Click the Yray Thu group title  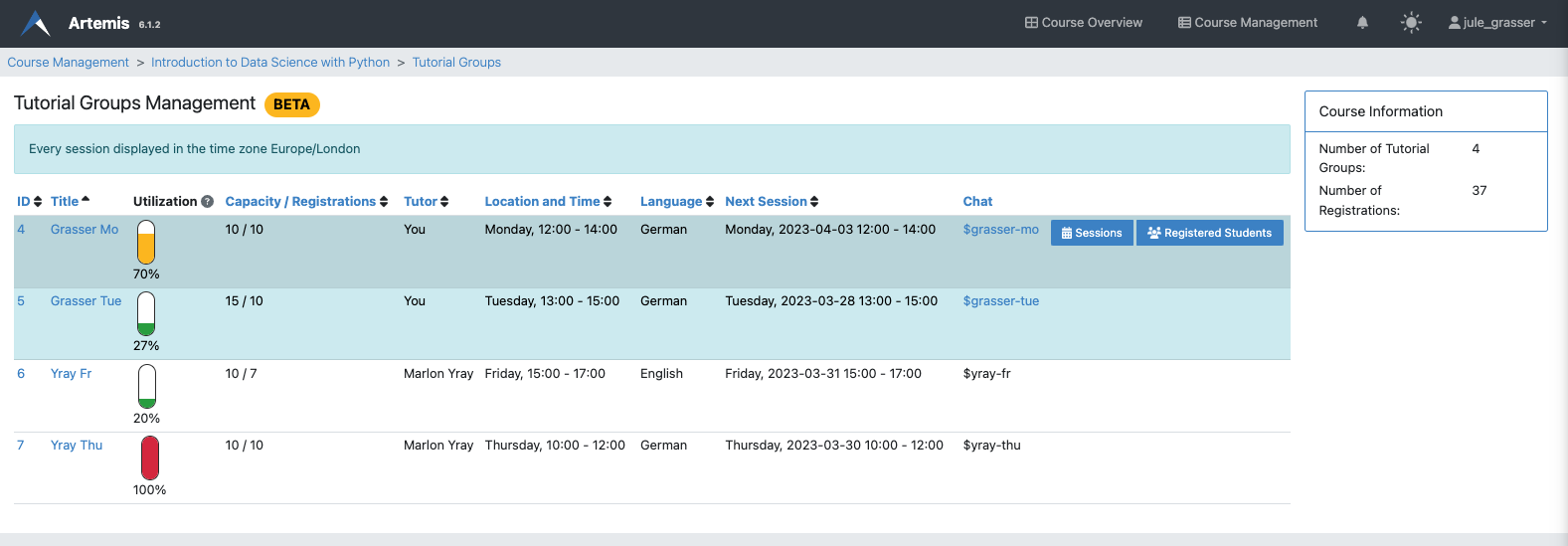point(77,446)
